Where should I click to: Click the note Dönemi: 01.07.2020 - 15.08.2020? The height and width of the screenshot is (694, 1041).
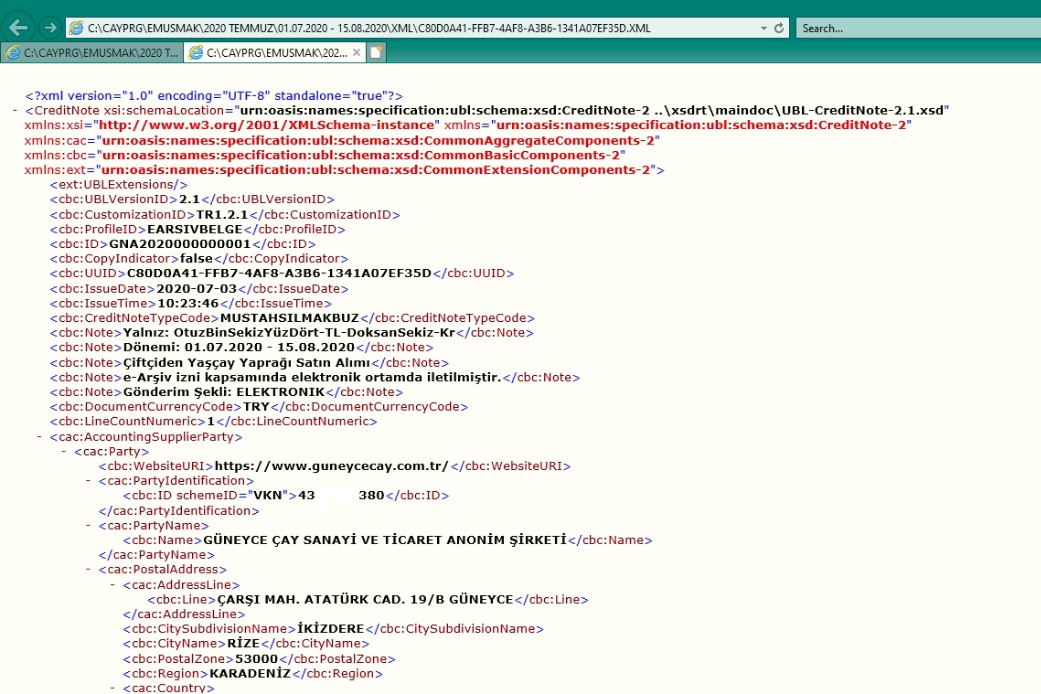(238, 347)
